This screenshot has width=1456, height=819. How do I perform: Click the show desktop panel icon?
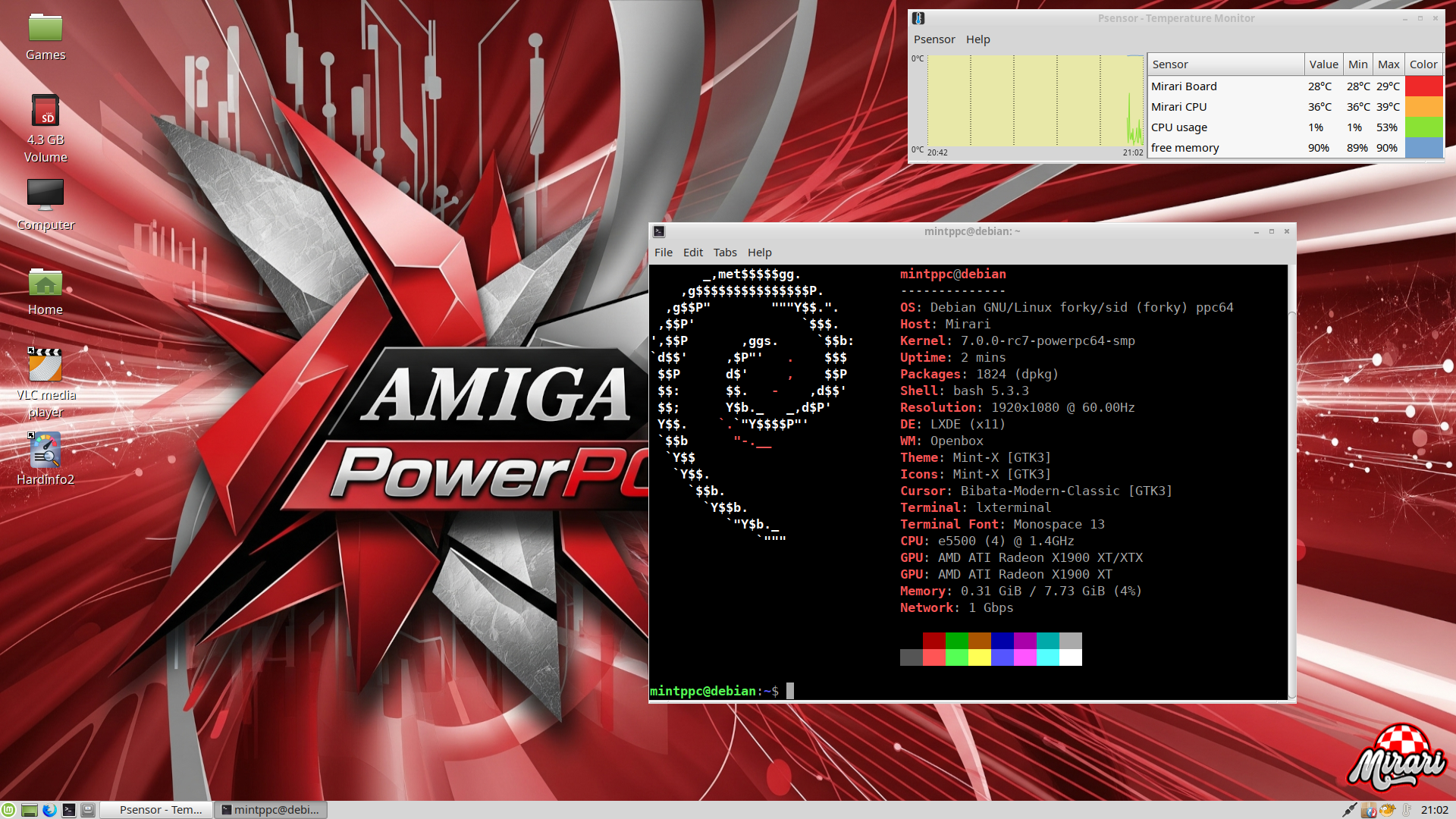(88, 810)
